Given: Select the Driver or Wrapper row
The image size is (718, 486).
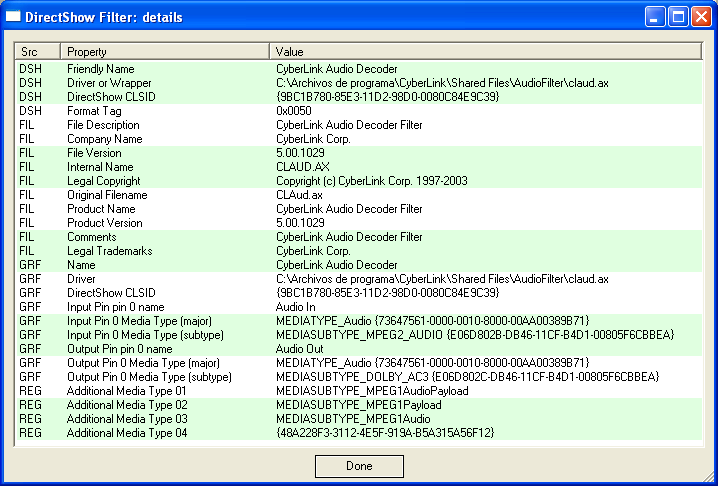Looking at the screenshot, I should coord(359,83).
